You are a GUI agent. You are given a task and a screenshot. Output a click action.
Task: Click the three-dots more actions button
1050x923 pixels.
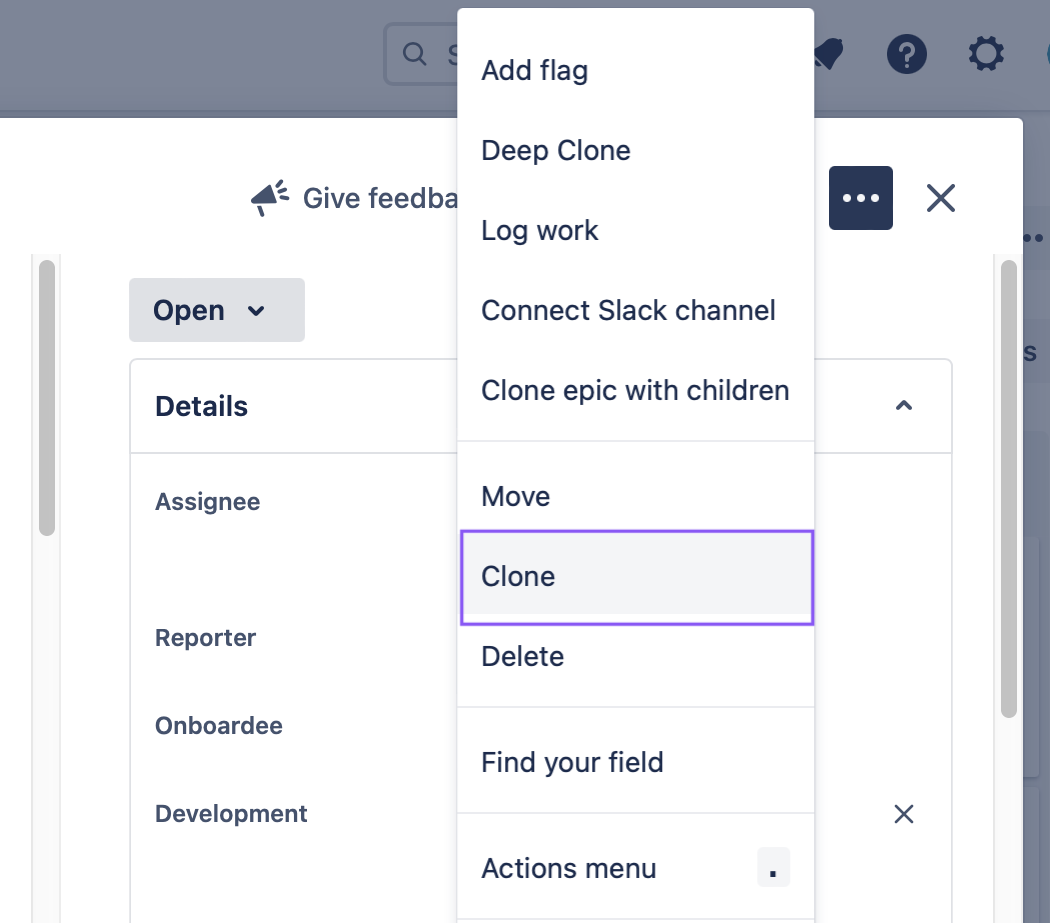[860, 198]
